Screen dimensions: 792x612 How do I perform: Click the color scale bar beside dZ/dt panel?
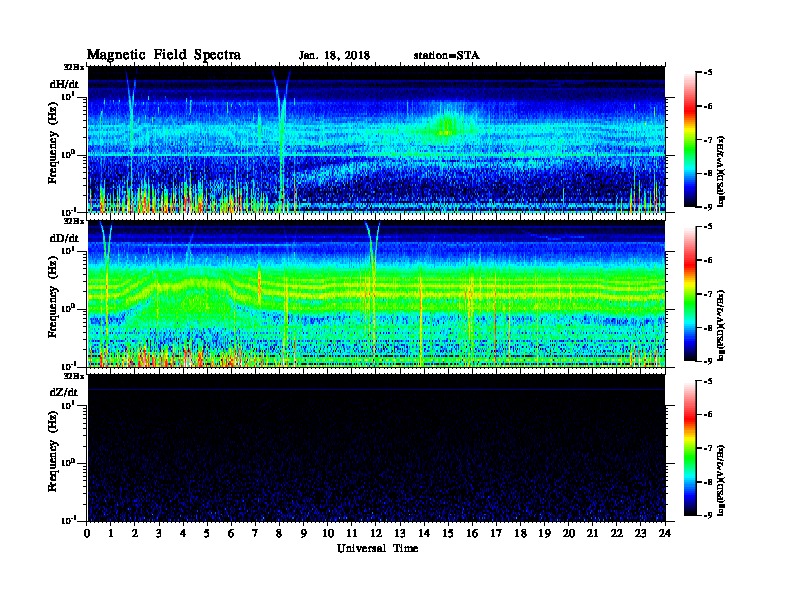coord(689,448)
